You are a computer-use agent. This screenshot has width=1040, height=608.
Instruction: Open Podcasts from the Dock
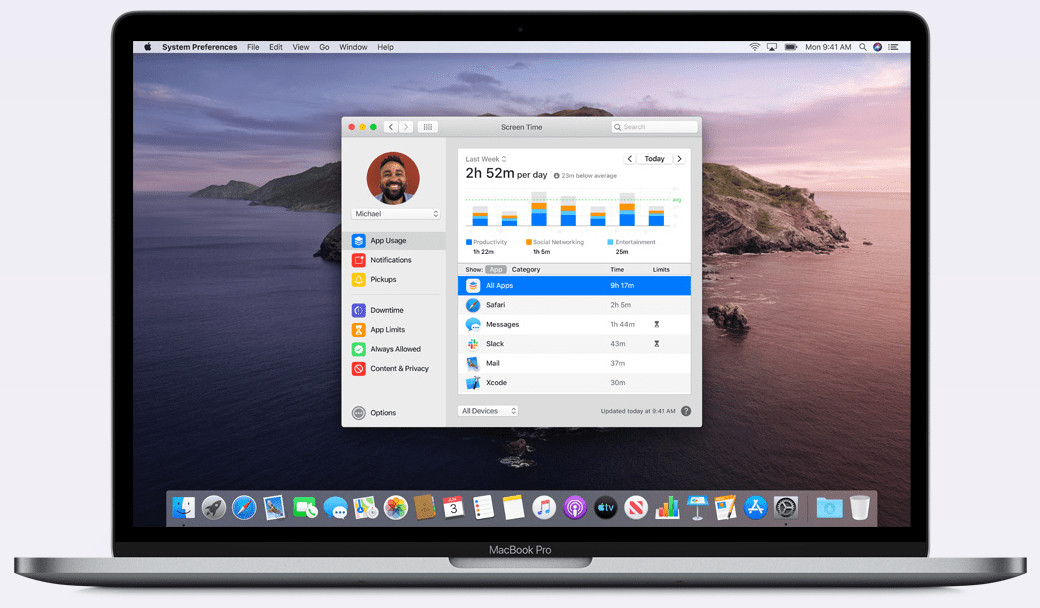coord(574,508)
